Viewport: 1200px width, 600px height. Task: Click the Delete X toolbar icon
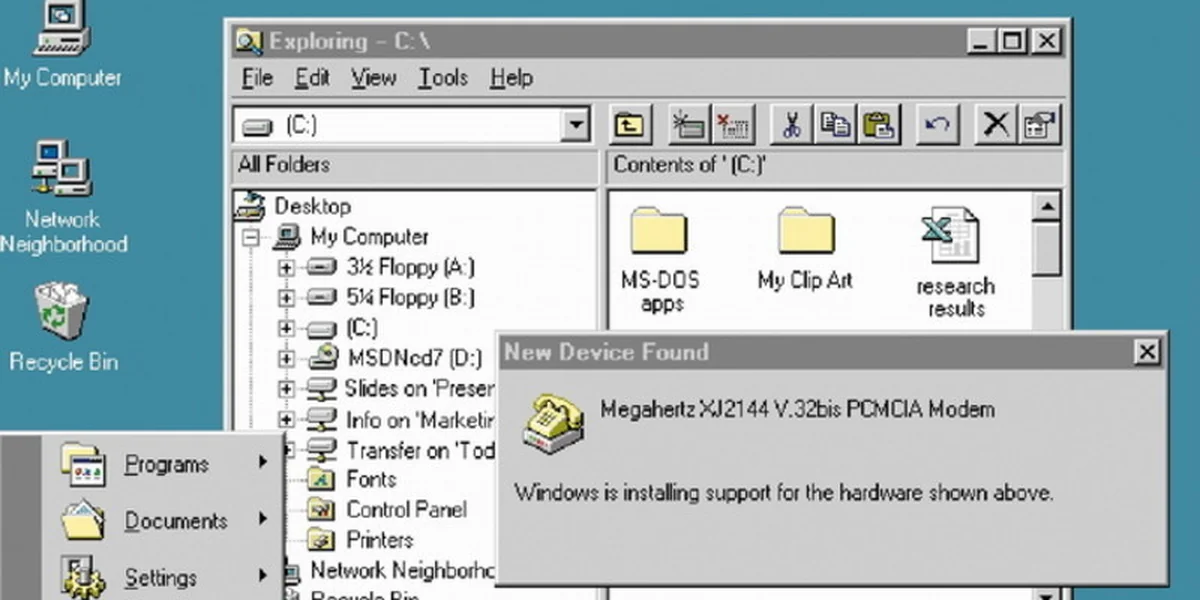point(995,125)
